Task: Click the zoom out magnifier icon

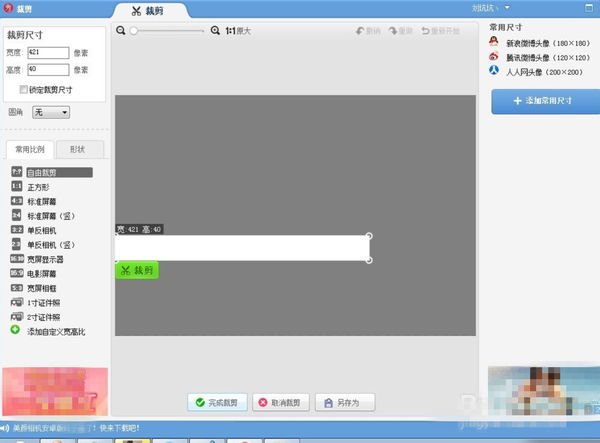Action: click(121, 30)
